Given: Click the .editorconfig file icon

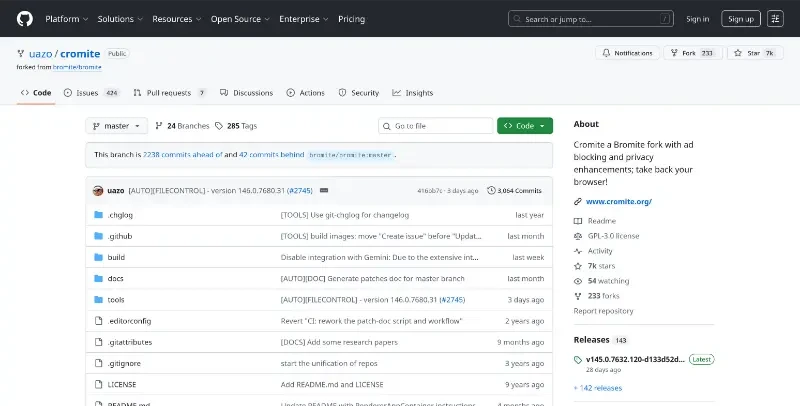Looking at the screenshot, I should pos(98,320).
